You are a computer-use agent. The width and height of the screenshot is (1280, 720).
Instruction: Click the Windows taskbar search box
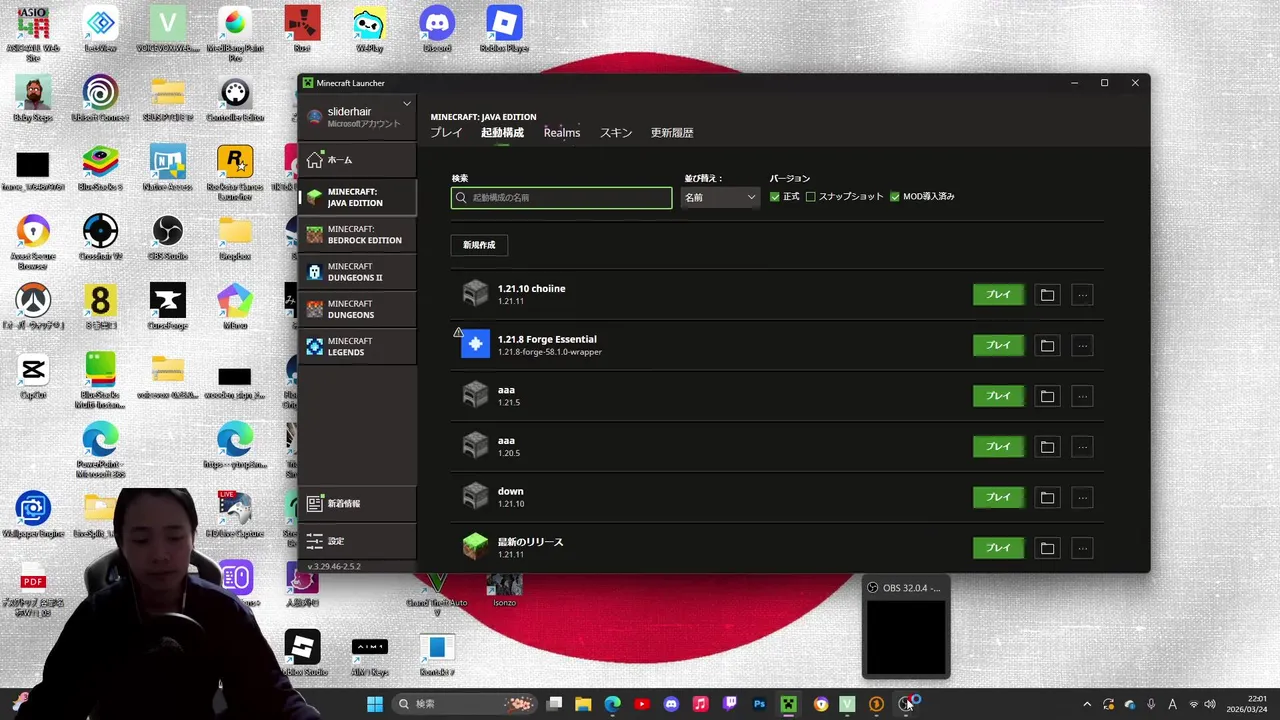click(465, 704)
